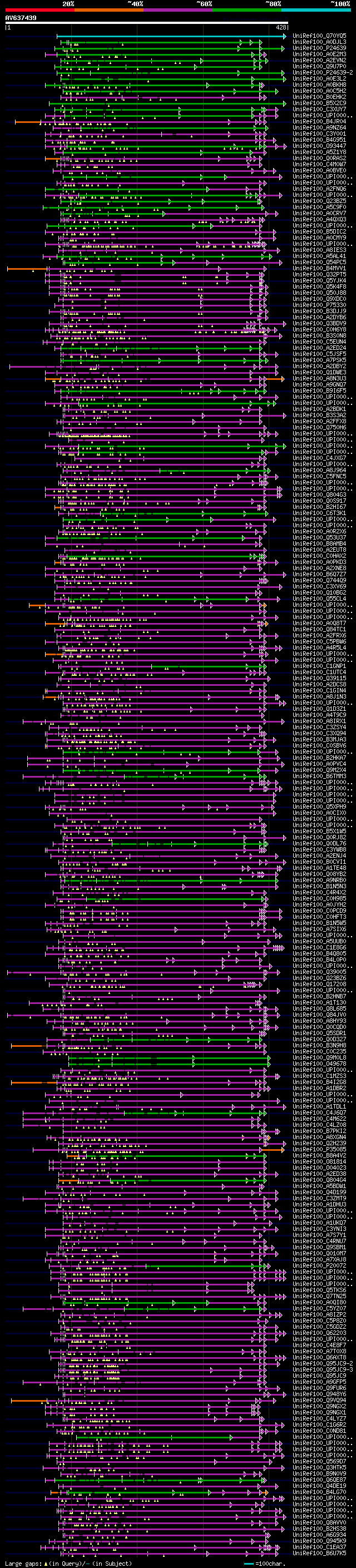
Task: Select hit label UniRef100_A6G934
Action: tap(319, 1535)
